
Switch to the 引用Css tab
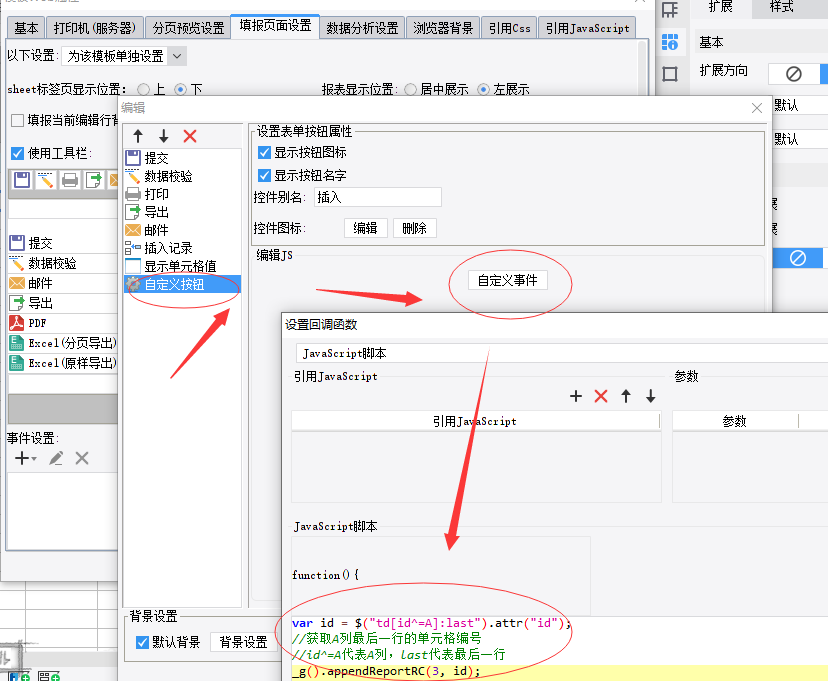click(510, 28)
